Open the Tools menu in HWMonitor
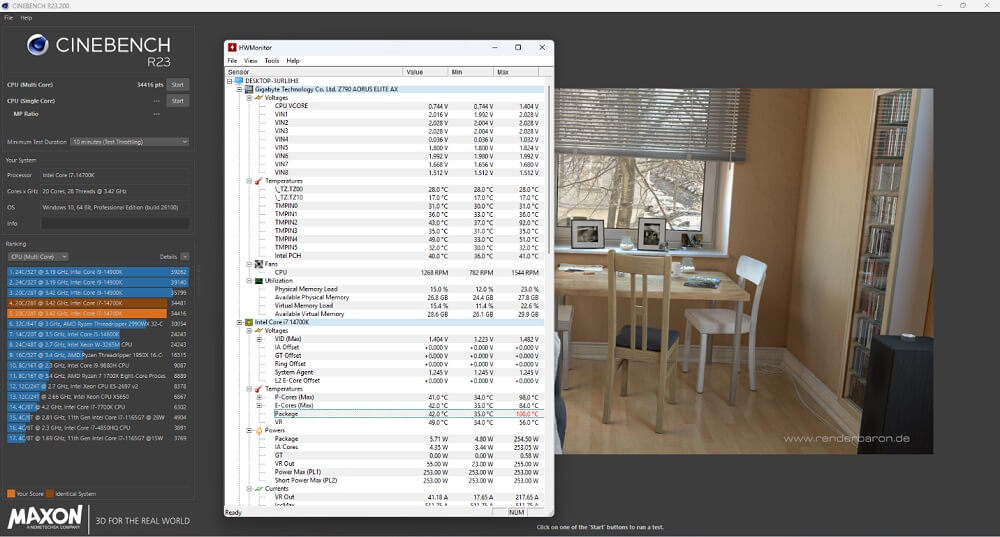 [x=271, y=60]
